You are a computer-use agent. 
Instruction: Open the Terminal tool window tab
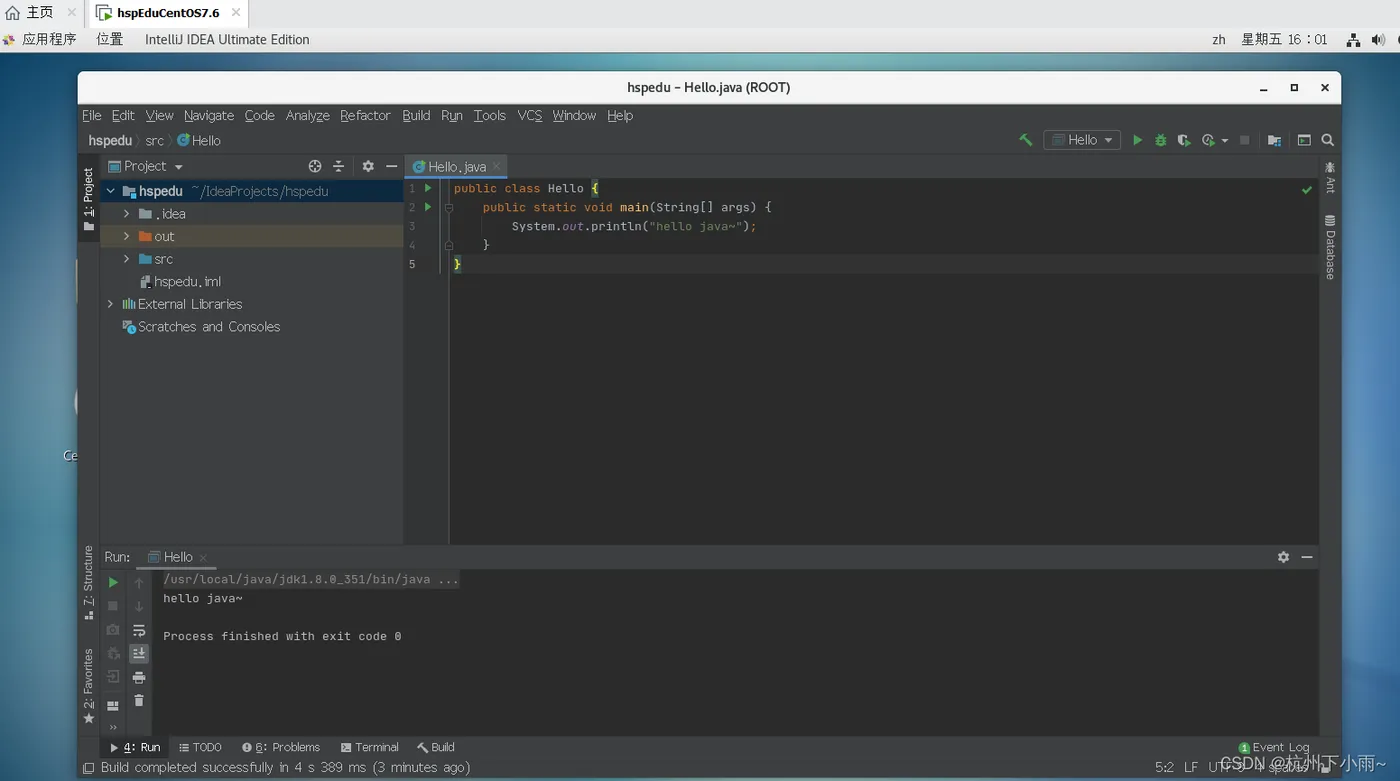click(369, 747)
